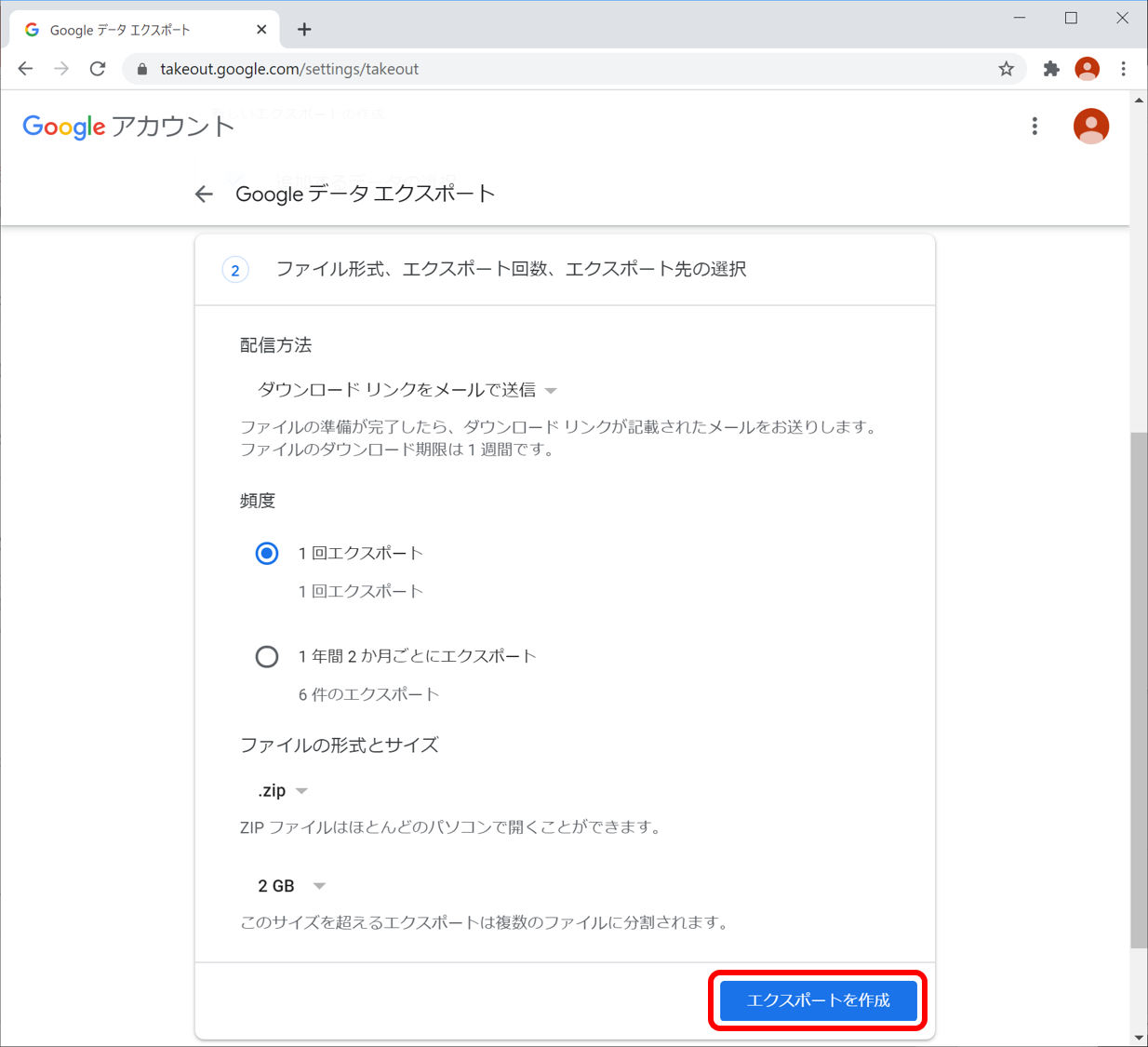
Task: Click the scrollbar down arrow
Action: click(1139, 1038)
